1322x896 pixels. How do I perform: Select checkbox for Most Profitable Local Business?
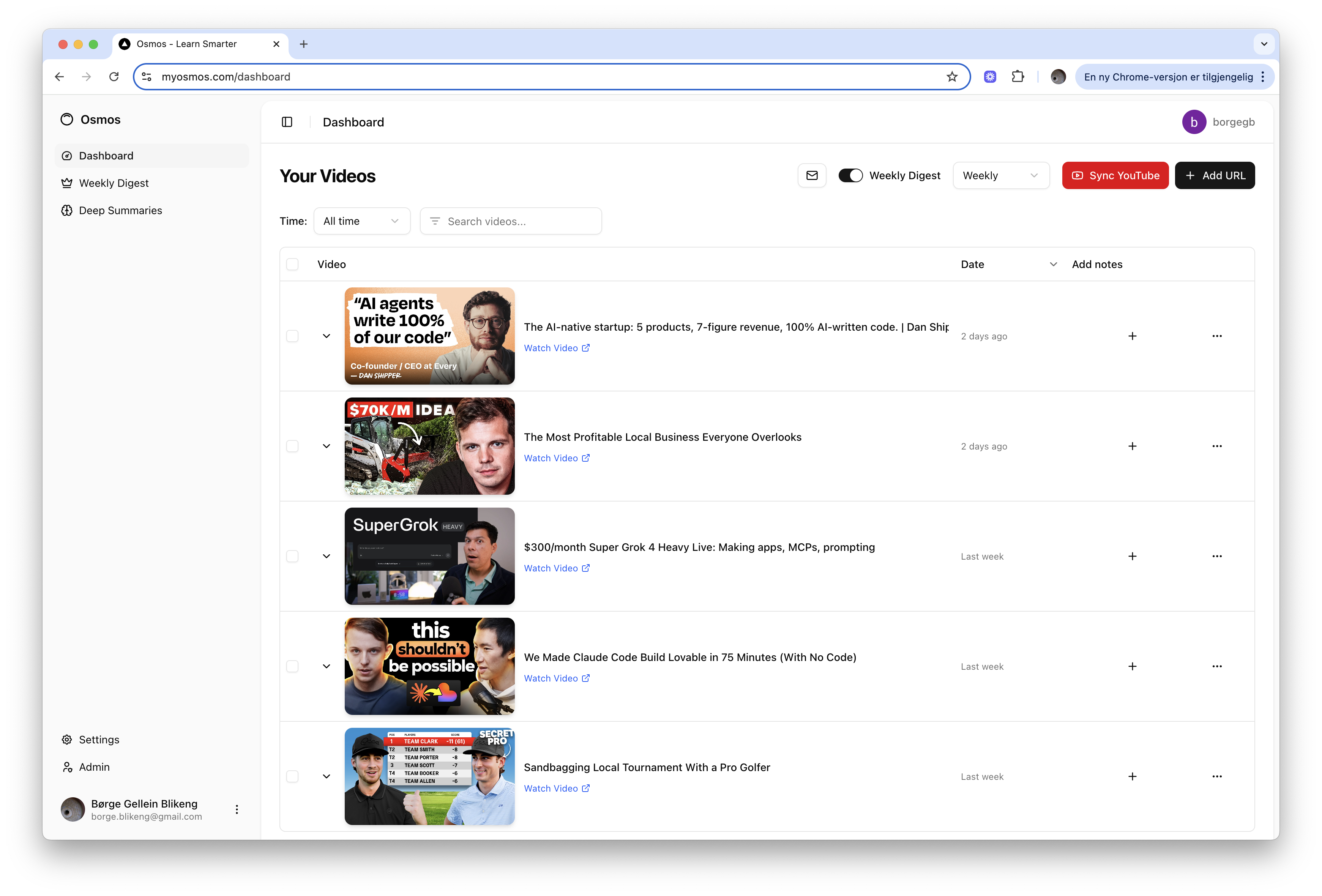[x=292, y=446]
